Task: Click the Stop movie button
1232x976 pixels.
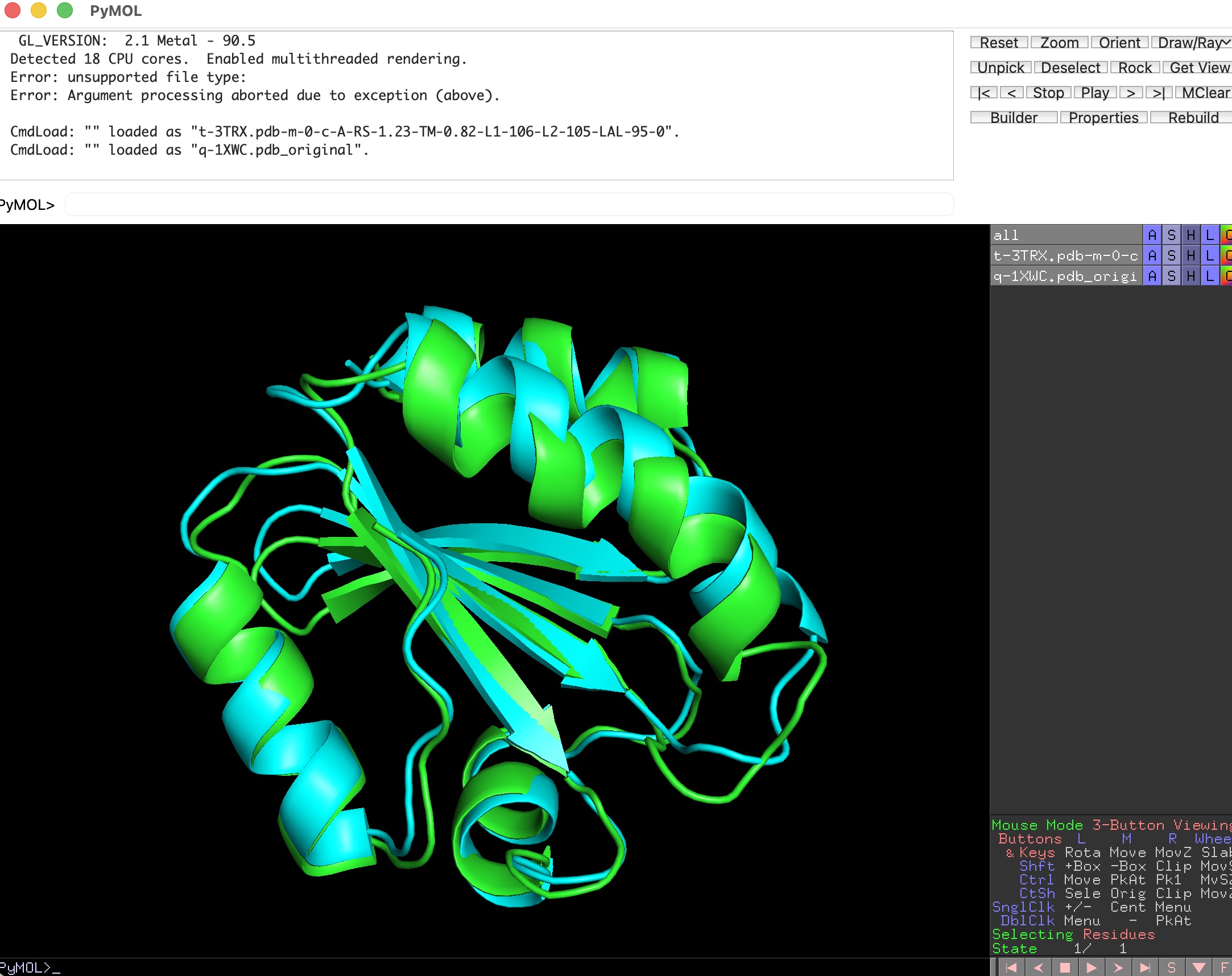Action: pyautogui.click(x=1048, y=93)
